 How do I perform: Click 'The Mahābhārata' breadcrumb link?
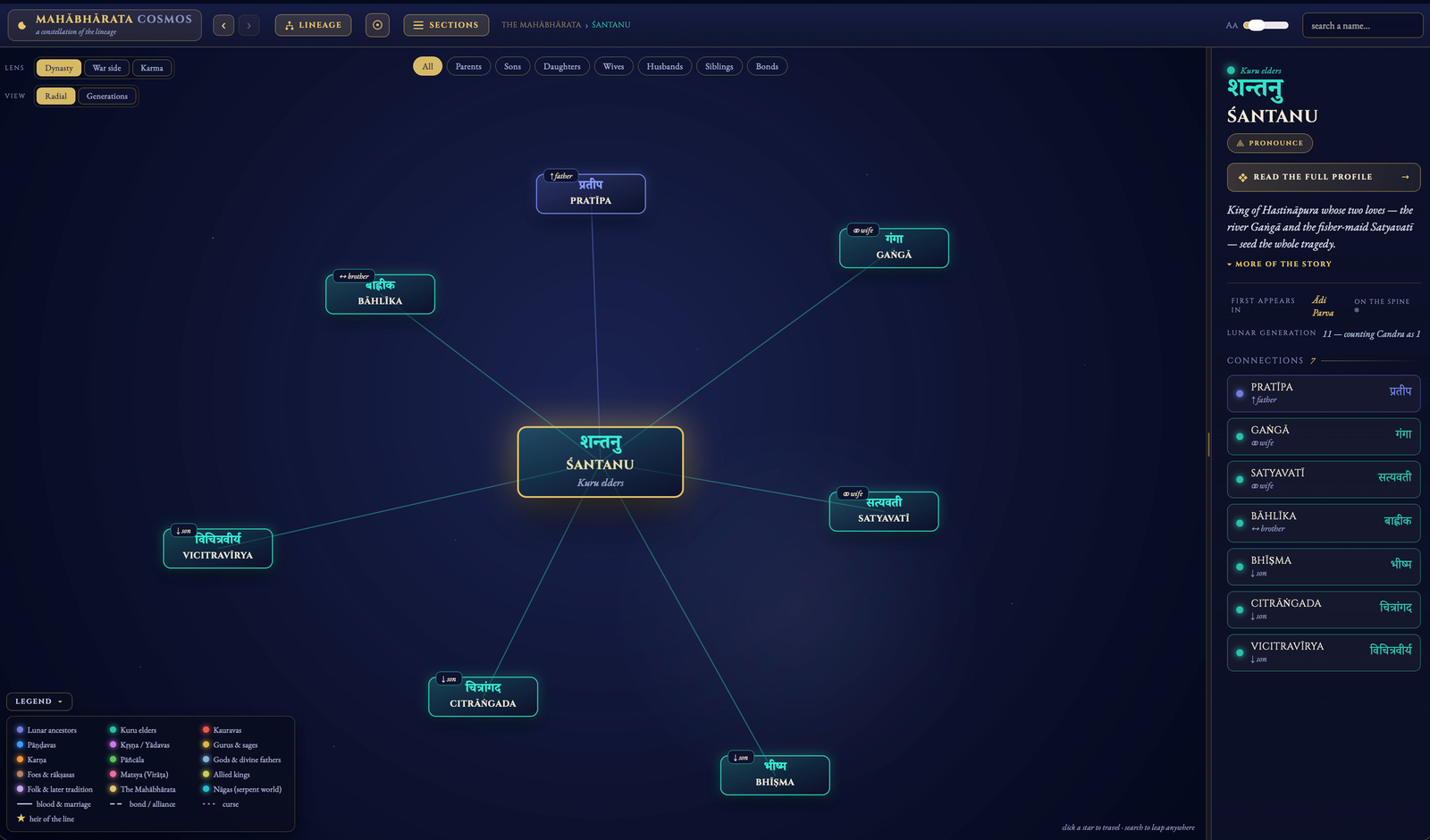pyautogui.click(x=541, y=25)
